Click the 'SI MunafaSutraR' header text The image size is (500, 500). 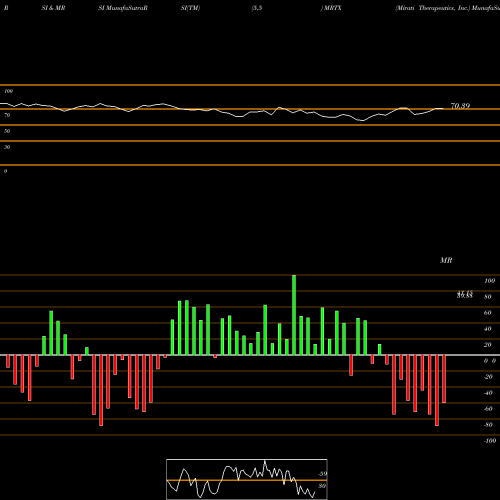pos(123,8)
